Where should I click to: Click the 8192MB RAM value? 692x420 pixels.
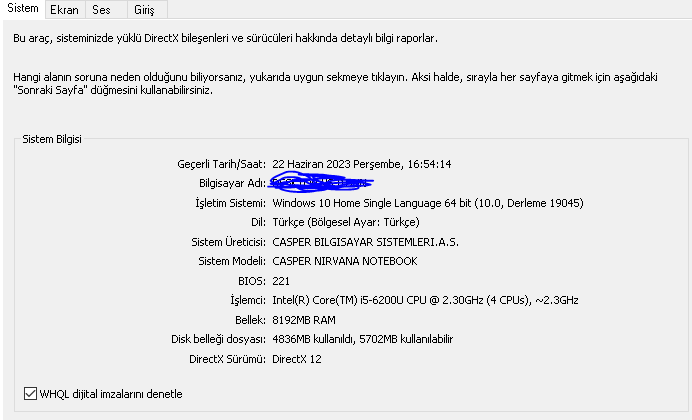click(304, 320)
